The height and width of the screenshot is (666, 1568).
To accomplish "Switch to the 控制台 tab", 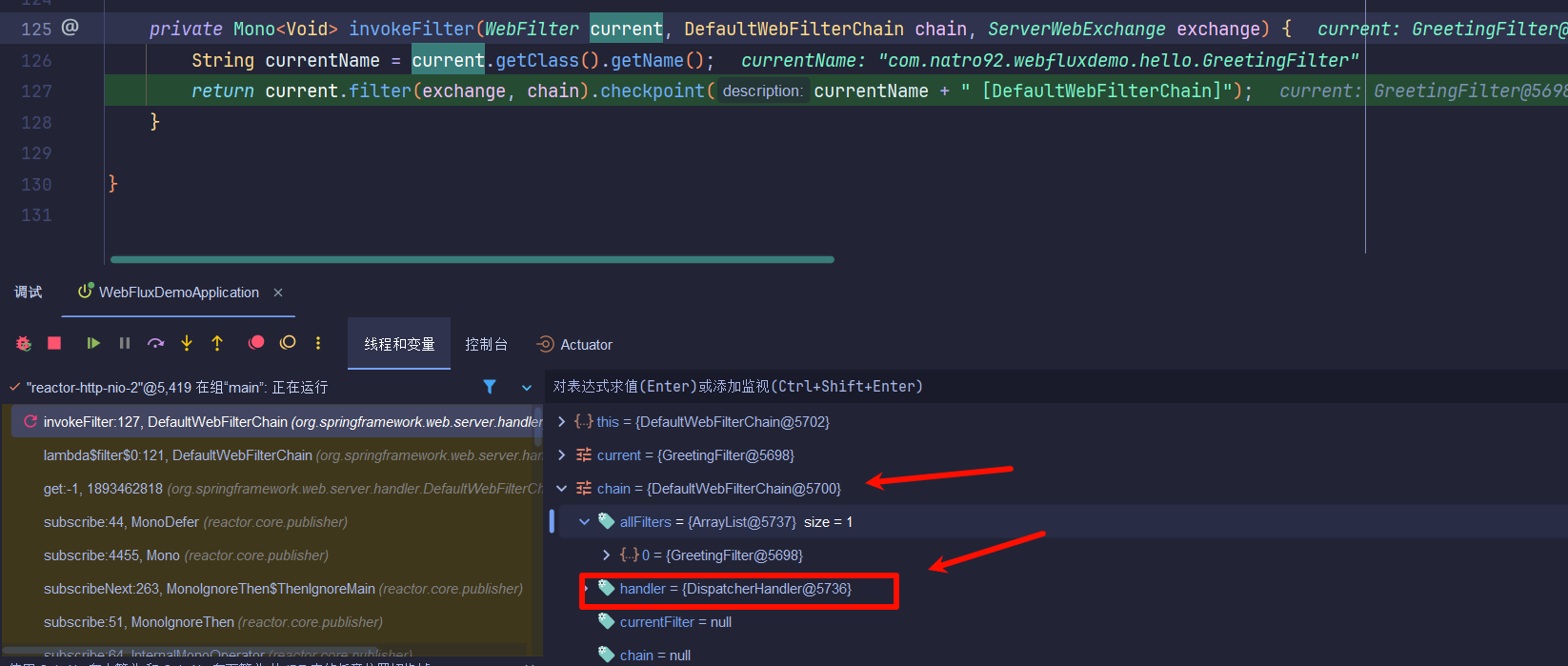I will pos(486,344).
